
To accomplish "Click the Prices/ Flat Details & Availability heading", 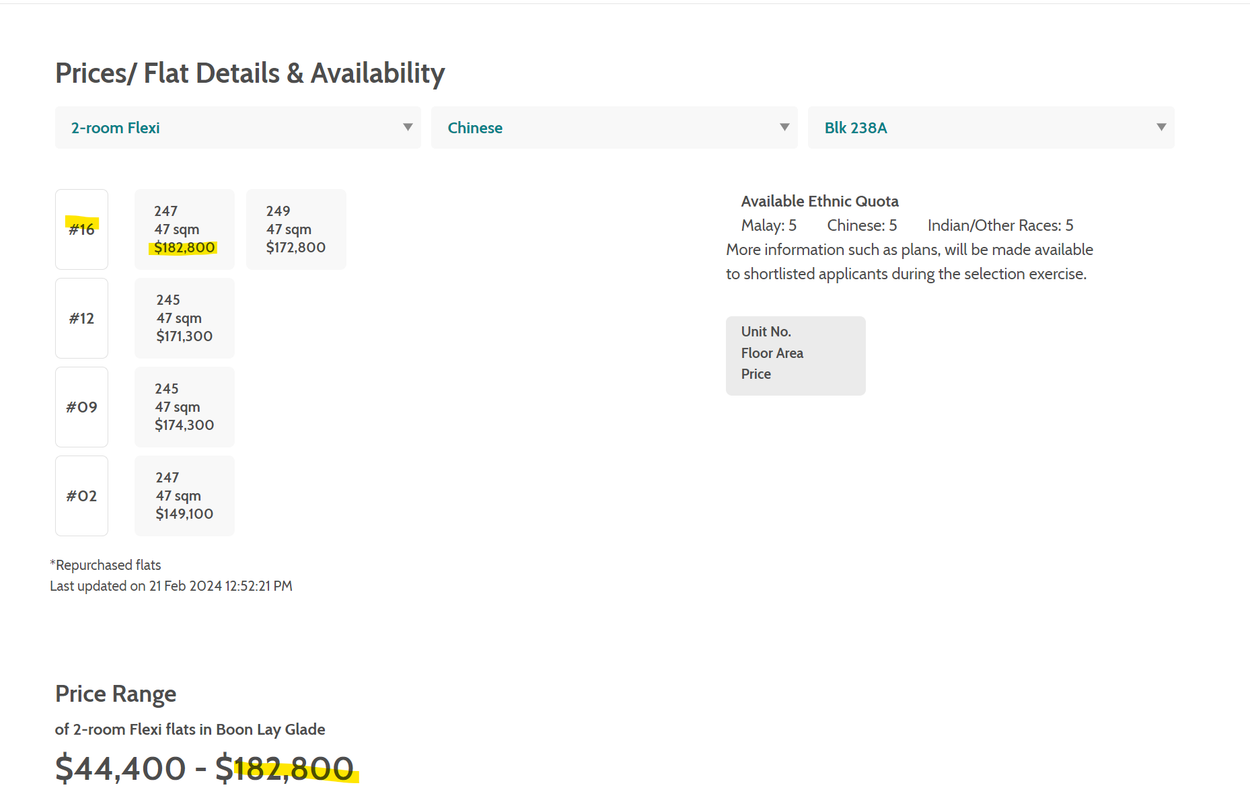I will [250, 73].
